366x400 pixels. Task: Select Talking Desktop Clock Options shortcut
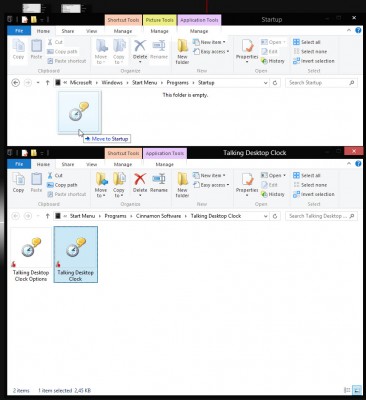click(x=31, y=255)
